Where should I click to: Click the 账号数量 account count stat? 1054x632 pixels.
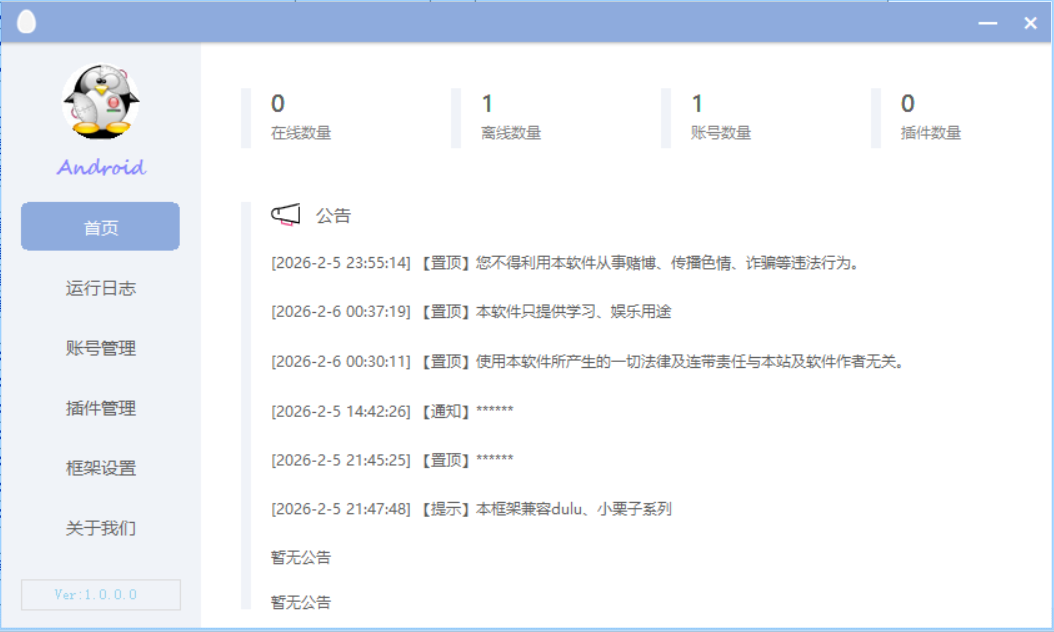(721, 117)
